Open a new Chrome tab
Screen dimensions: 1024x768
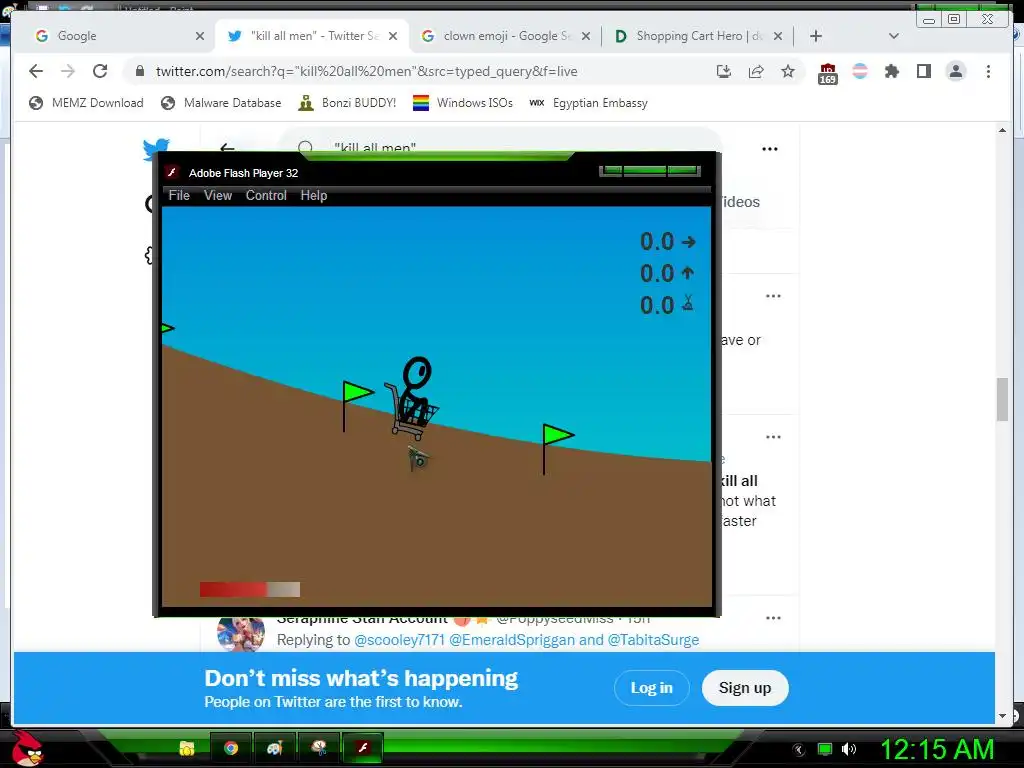click(x=816, y=36)
